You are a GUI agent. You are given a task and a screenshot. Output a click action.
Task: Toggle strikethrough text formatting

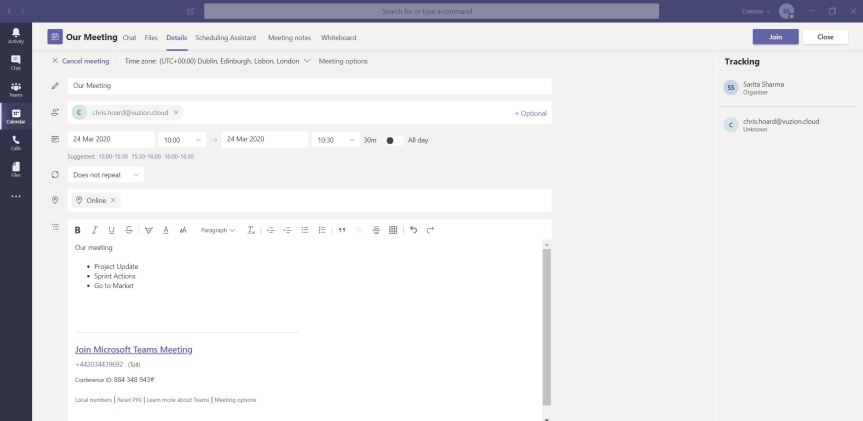click(128, 230)
